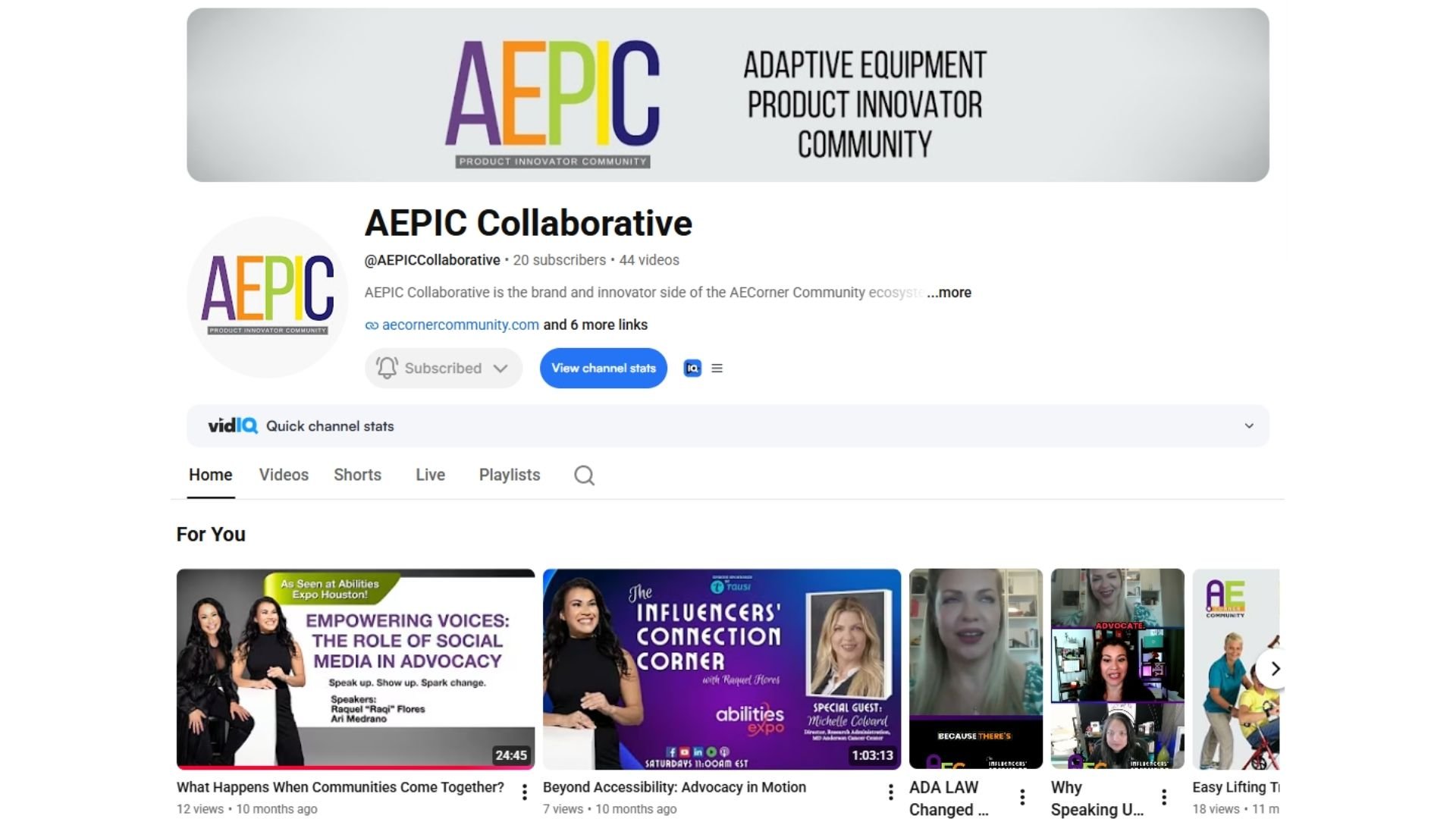This screenshot has height=819, width=1456.
Task: Open the 'Why Speaking' short thumbnail
Action: tap(1118, 669)
